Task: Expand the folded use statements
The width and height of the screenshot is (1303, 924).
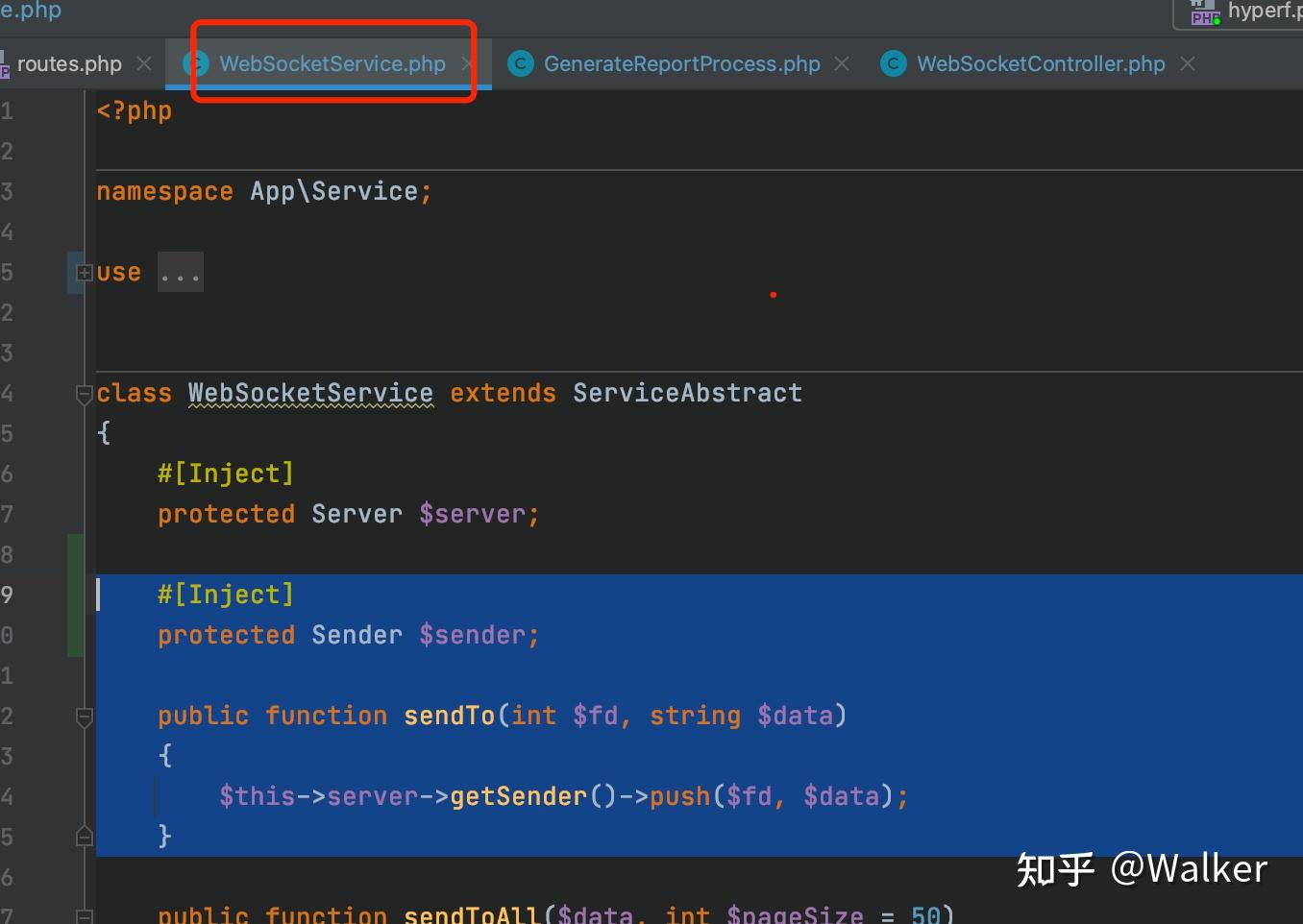Action: (x=83, y=272)
